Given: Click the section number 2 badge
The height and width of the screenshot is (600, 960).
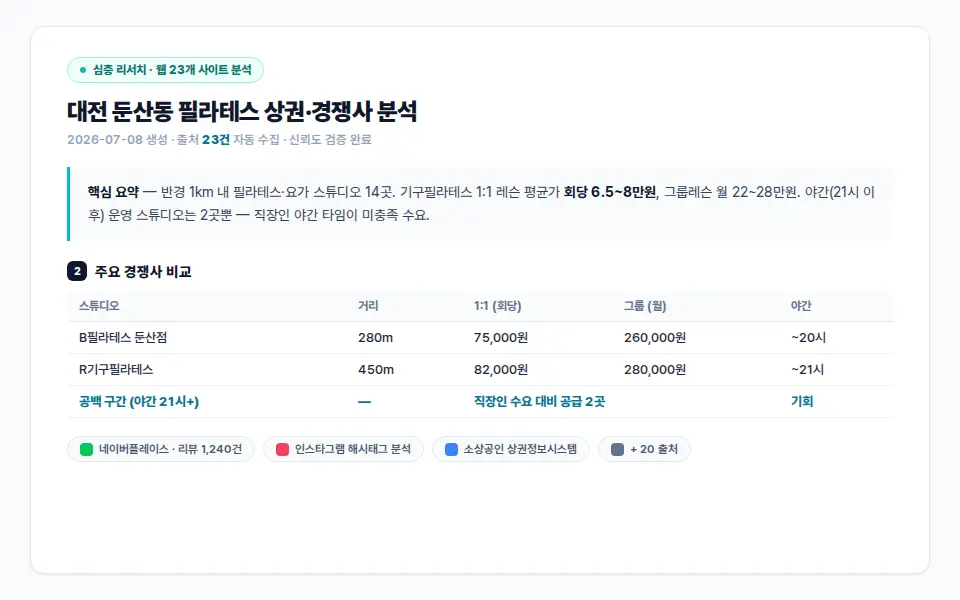Looking at the screenshot, I should click(77, 271).
